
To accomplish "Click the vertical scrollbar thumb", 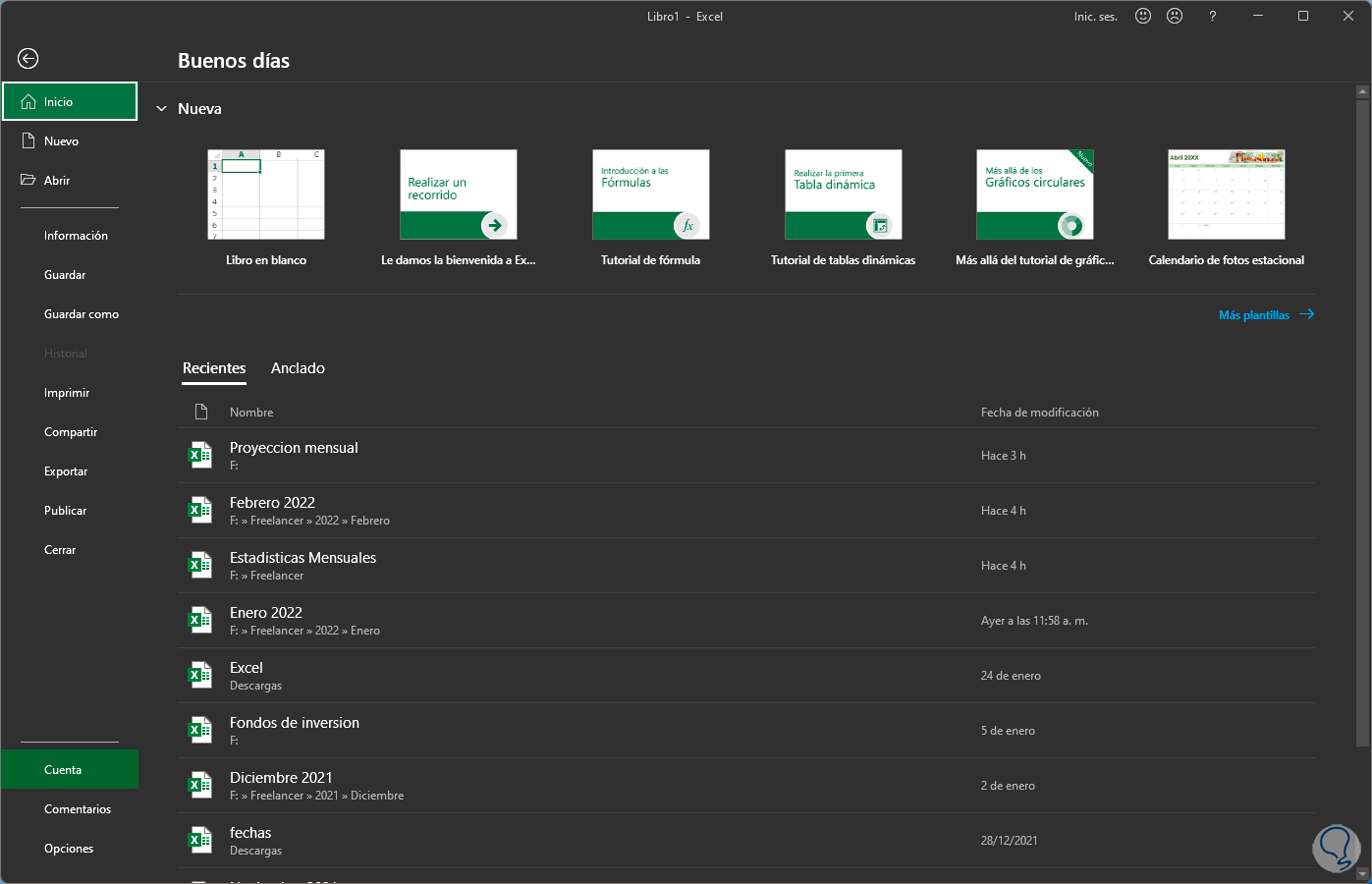I will (1362, 423).
